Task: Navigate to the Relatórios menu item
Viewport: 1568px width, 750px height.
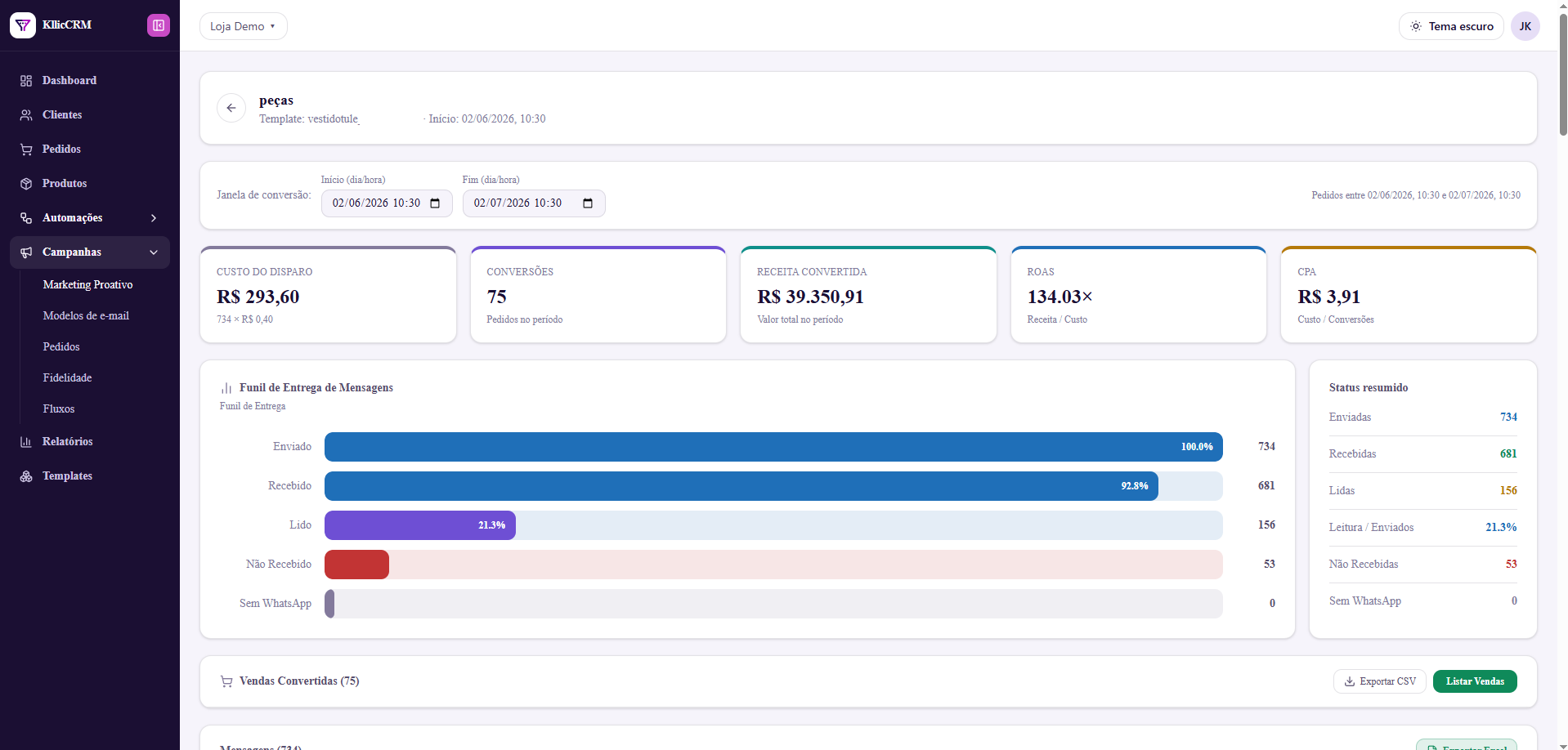Action: 90,442
